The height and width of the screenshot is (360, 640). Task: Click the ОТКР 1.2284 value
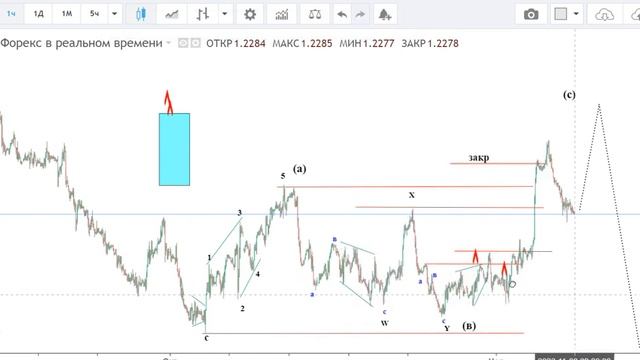click(236, 43)
